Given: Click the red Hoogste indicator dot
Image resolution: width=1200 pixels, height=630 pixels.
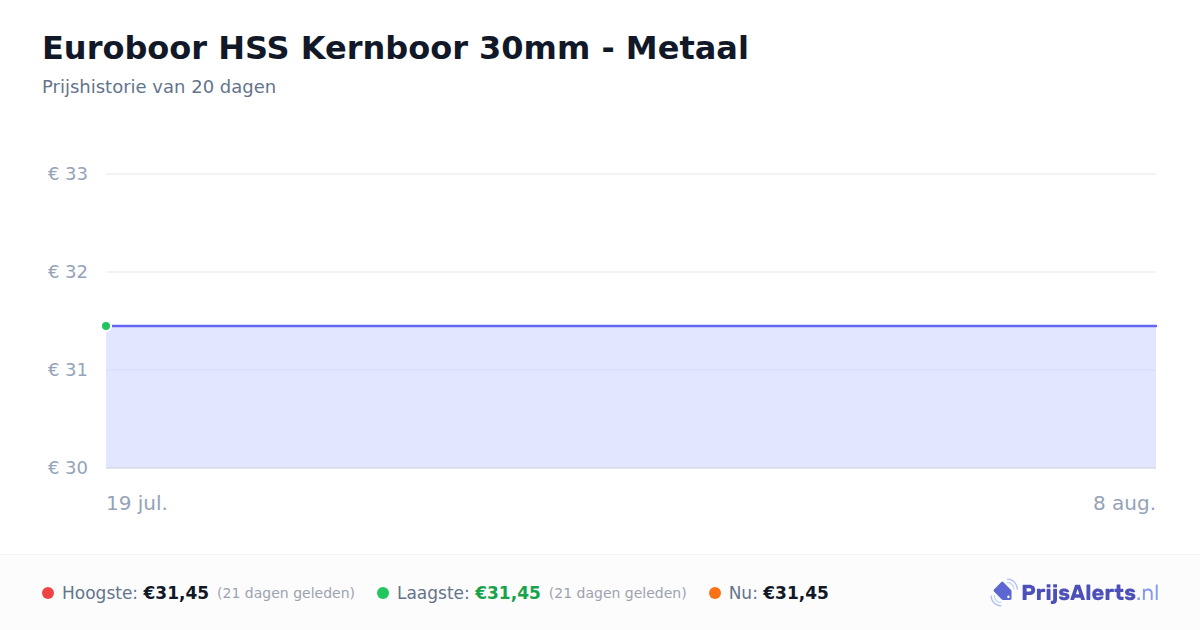Looking at the screenshot, I should [x=48, y=593].
